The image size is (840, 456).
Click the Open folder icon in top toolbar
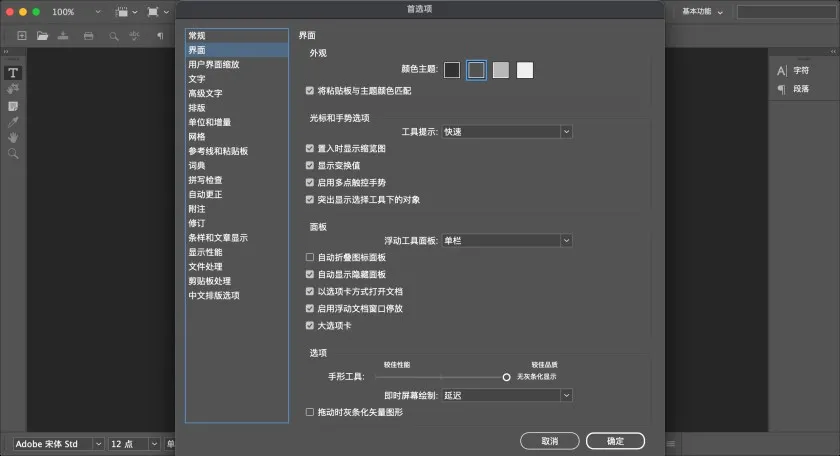(43, 36)
